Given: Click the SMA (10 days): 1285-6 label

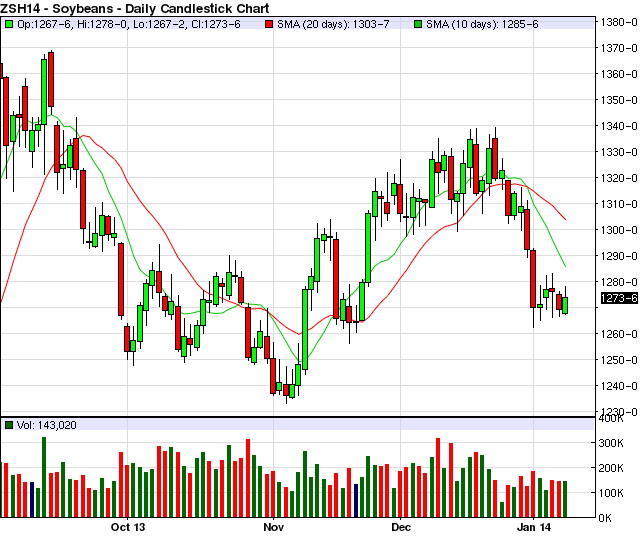Looking at the screenshot, I should 482,24.
